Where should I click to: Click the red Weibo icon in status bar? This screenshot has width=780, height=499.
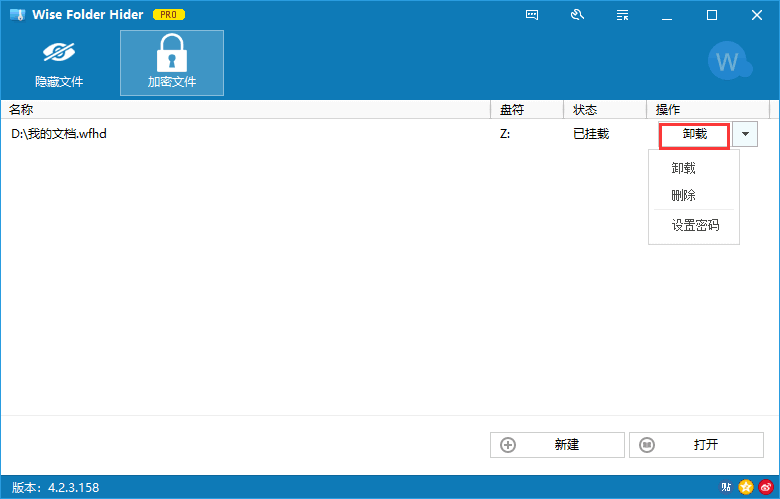coord(766,487)
